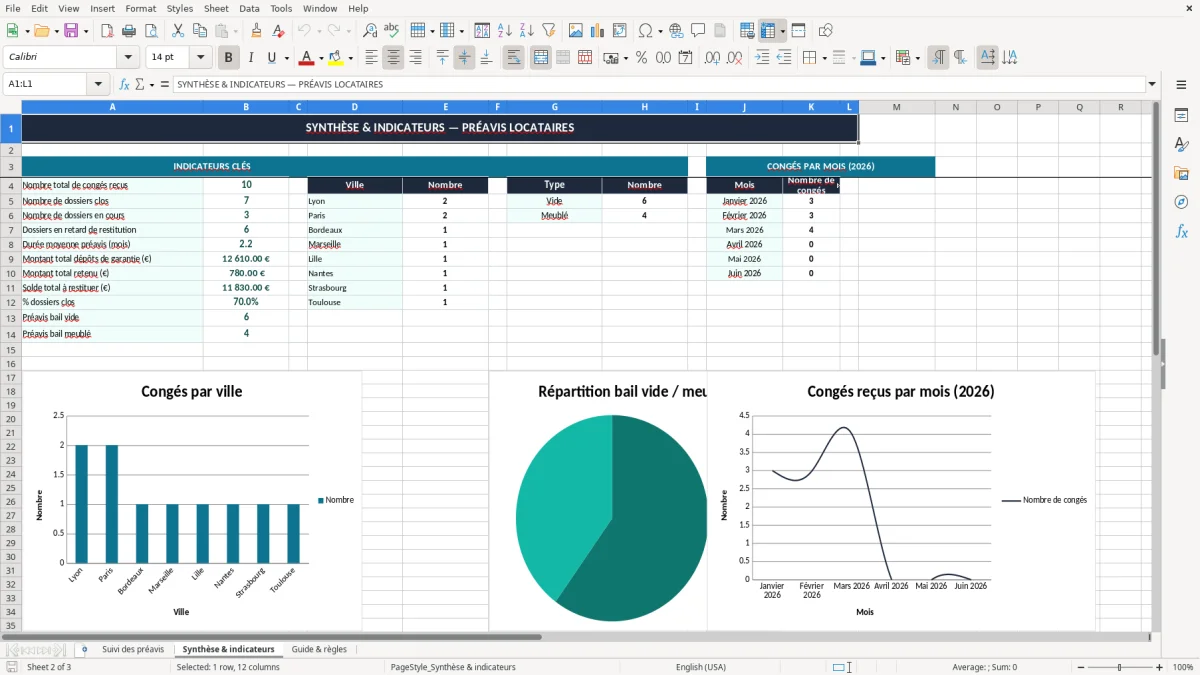
Task: Insert or edit Pivot Table
Action: tap(619, 31)
